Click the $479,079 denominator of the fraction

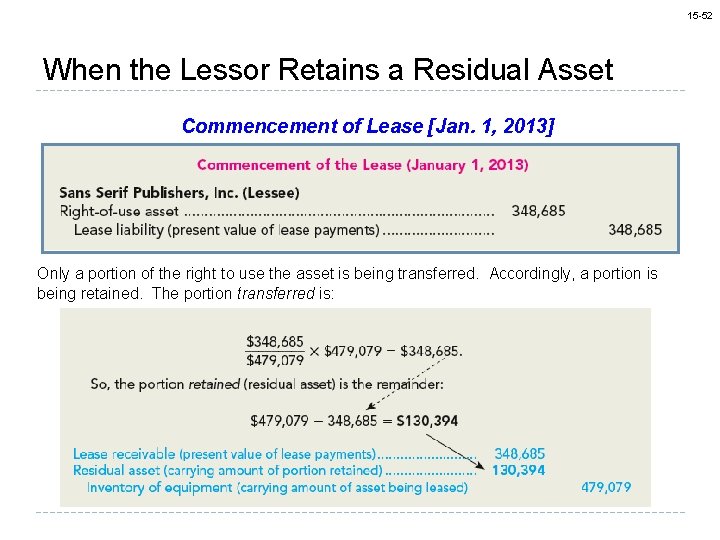click(x=275, y=360)
